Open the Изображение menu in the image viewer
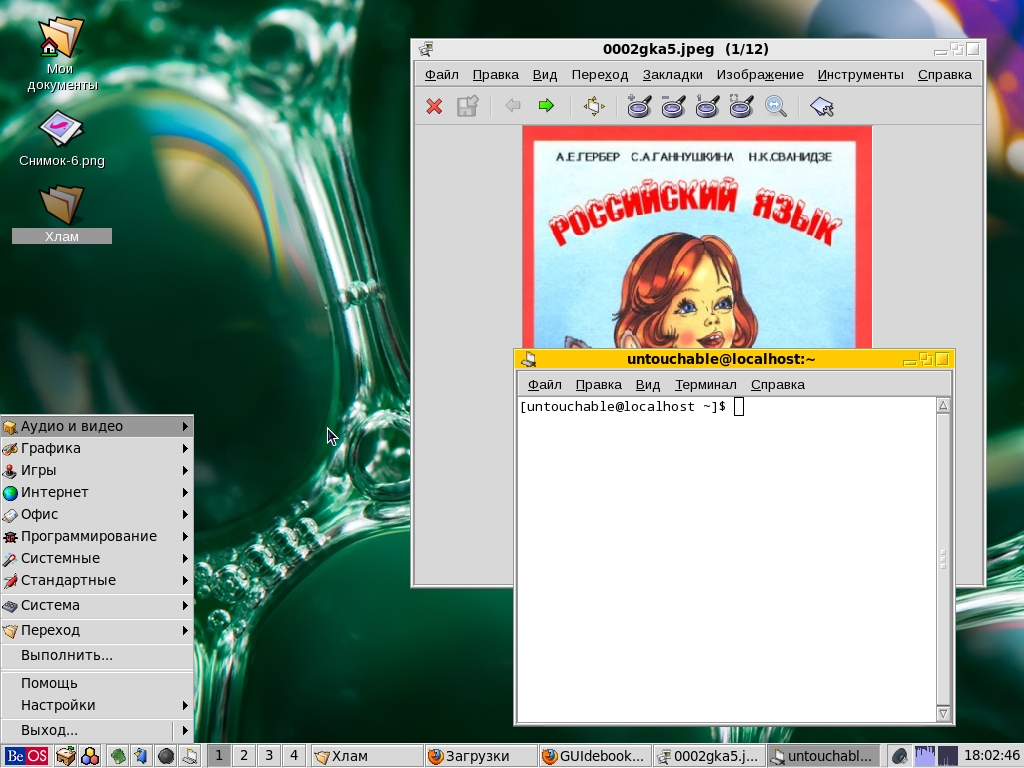The height and width of the screenshot is (768, 1024). [760, 74]
